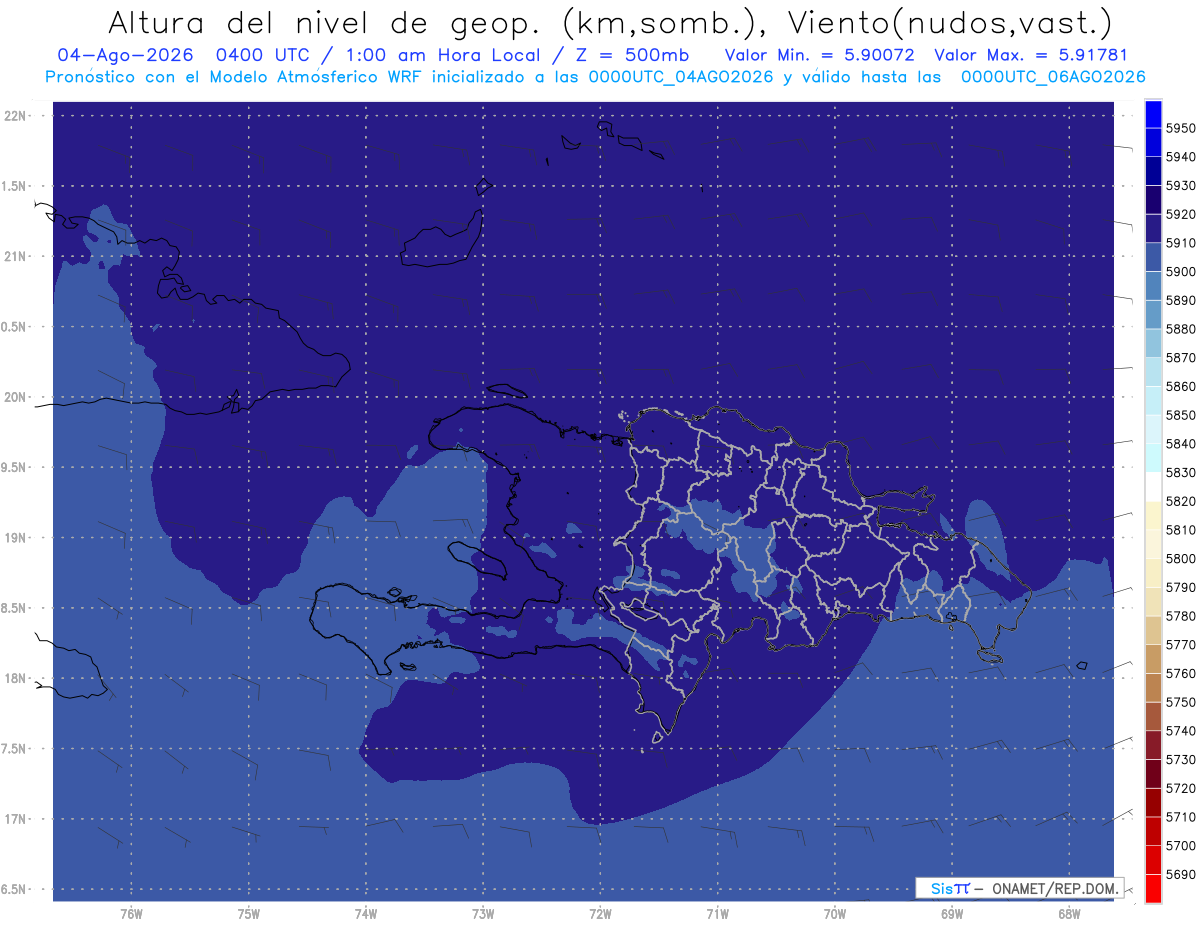Click the 70W longitude label
Viewport: 1200px width, 927px height.
point(834,914)
